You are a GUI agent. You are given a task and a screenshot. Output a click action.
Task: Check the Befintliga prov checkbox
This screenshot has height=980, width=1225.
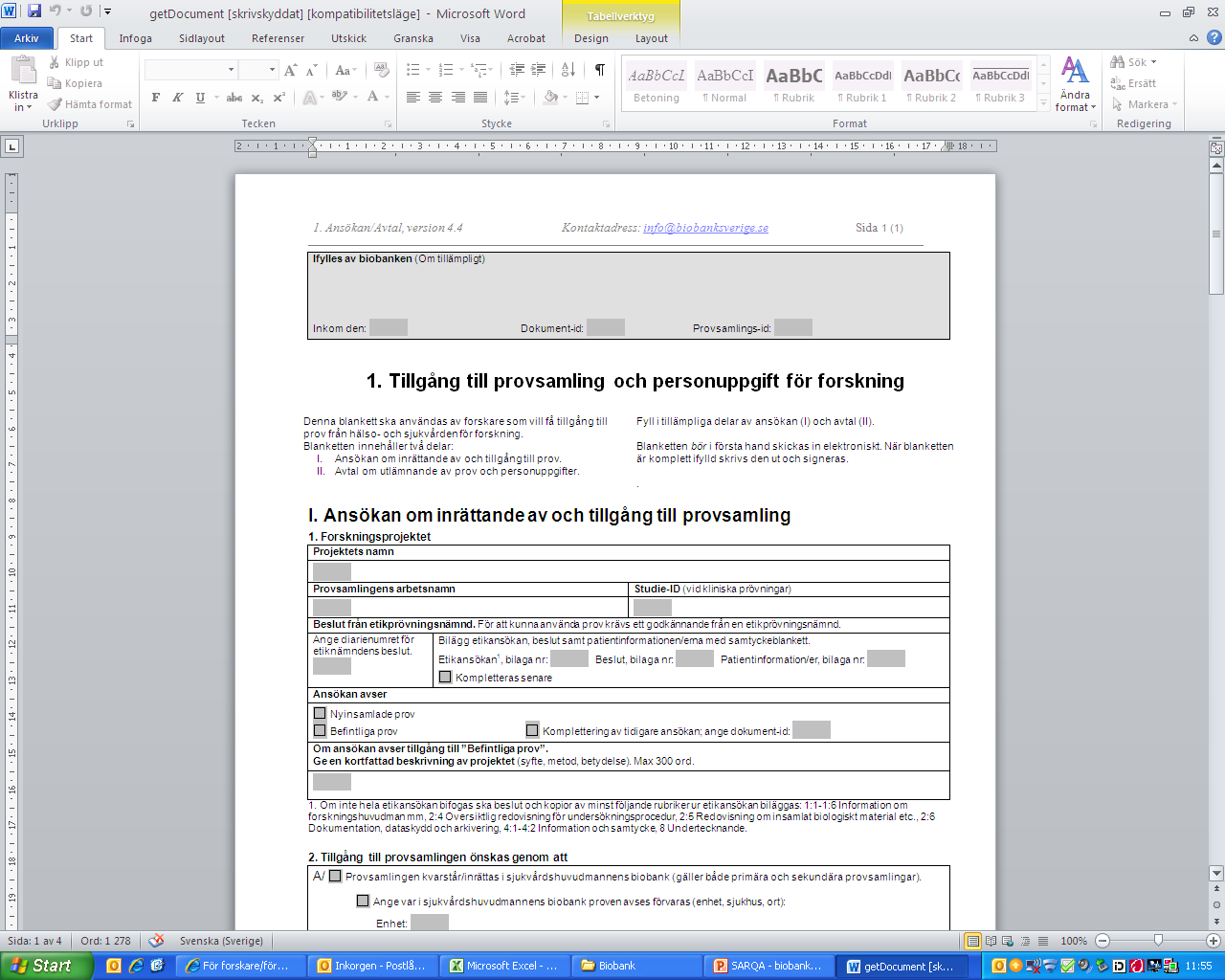(x=320, y=730)
